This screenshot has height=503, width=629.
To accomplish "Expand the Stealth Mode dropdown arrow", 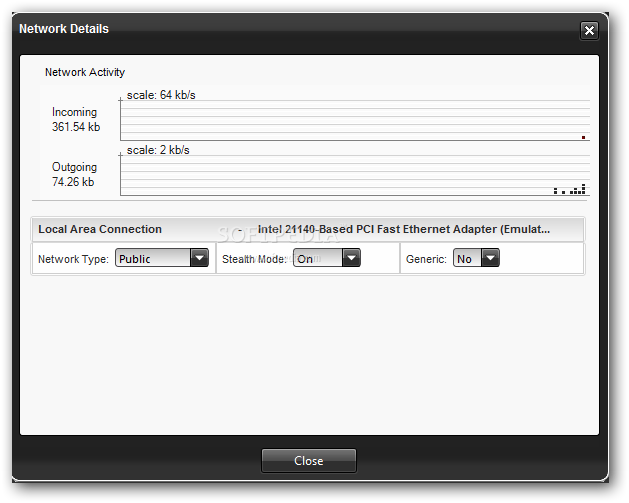I will (x=351, y=258).
